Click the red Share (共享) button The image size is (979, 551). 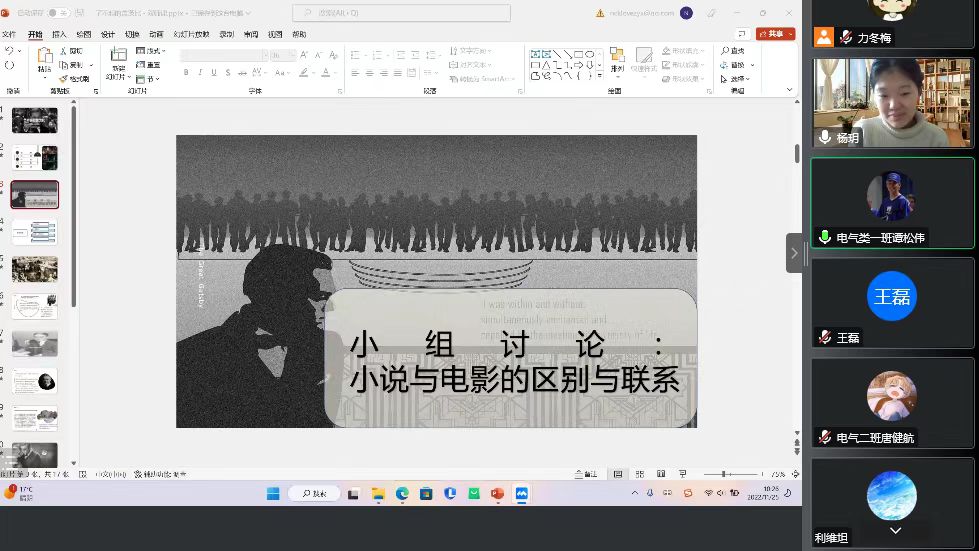pyautogui.click(x=775, y=34)
